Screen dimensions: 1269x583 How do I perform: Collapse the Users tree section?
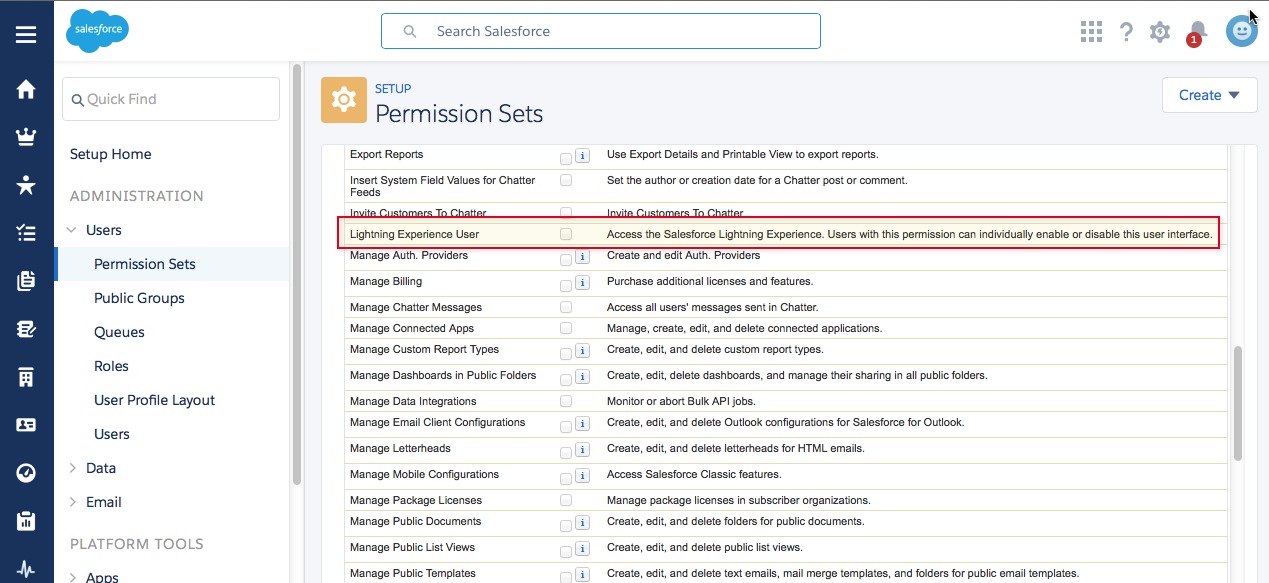coord(72,230)
